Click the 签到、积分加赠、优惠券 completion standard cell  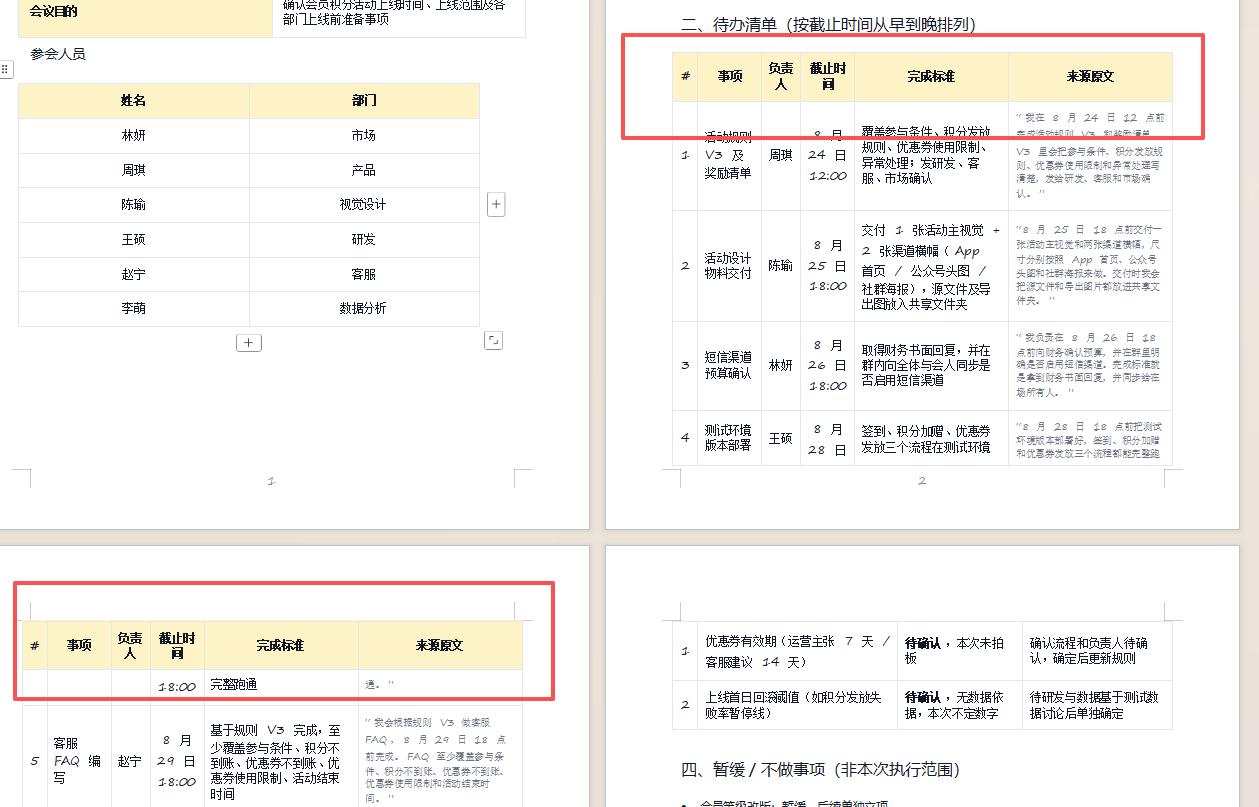pyautogui.click(x=931, y=438)
